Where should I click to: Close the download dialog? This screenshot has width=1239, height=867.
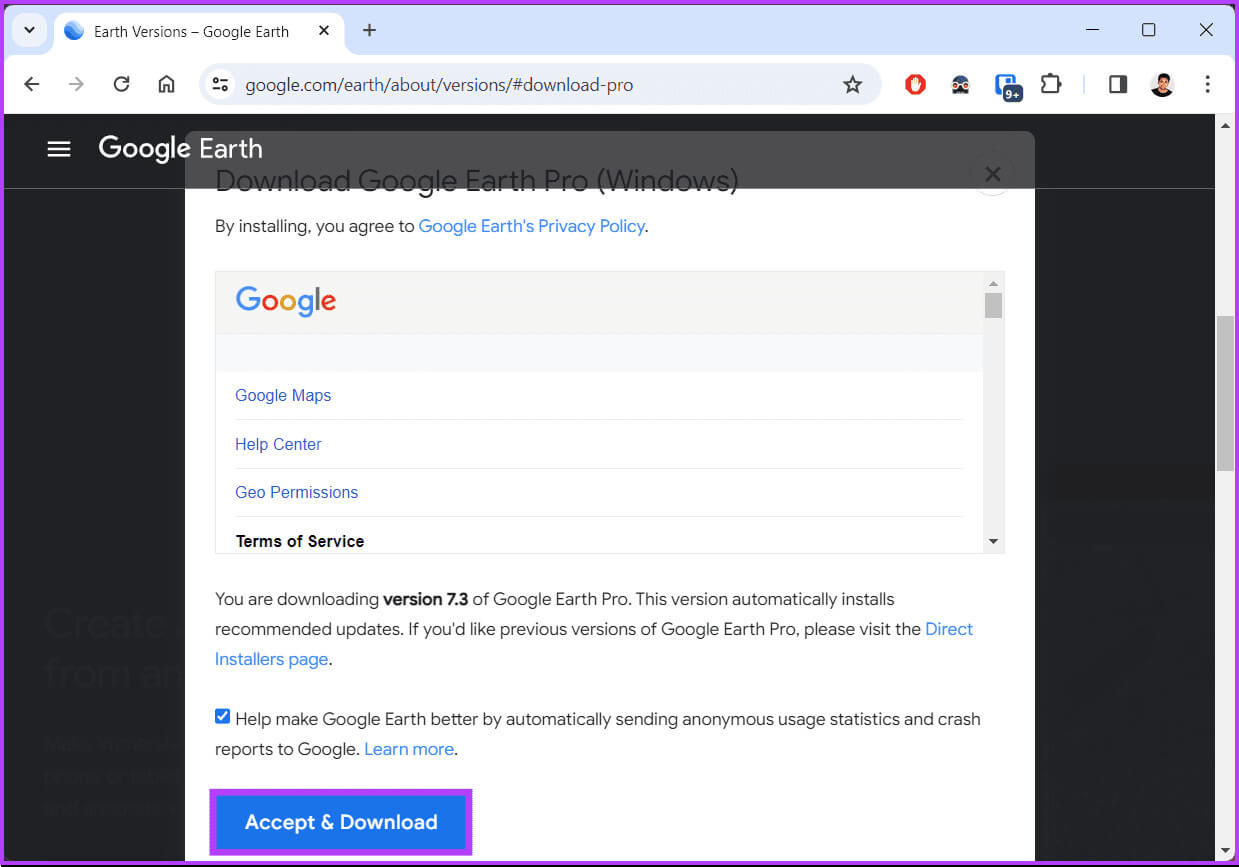(x=993, y=174)
